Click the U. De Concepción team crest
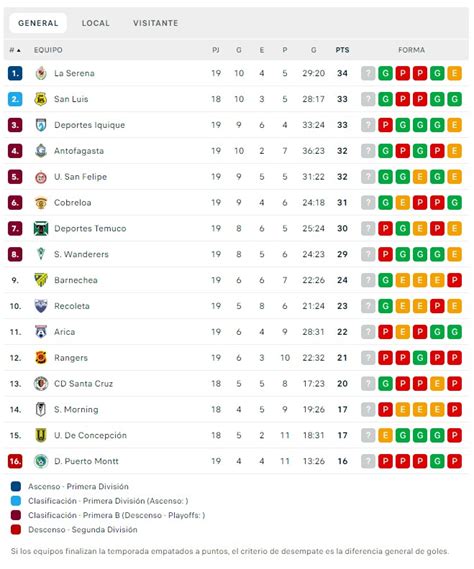This screenshot has height=569, width=474. click(x=41, y=435)
